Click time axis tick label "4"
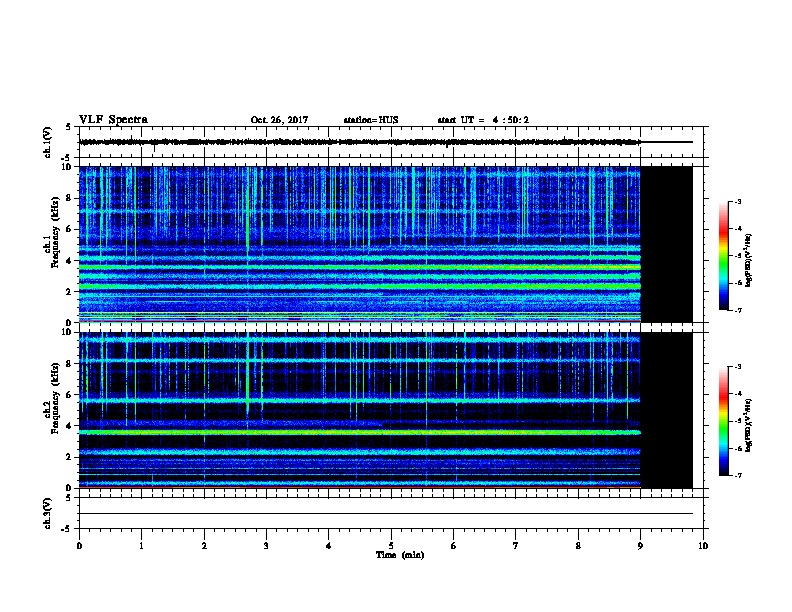Screen dimensions: 792x612 pos(329,545)
